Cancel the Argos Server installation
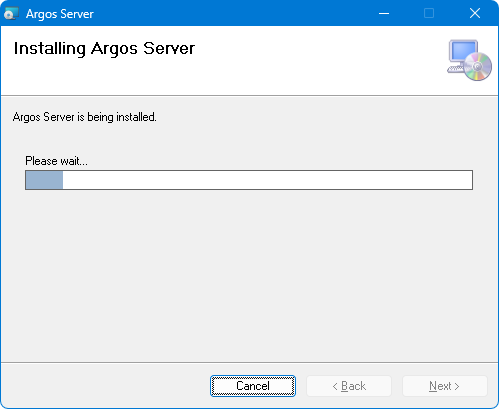Viewport: 499px width, 409px height. [x=253, y=386]
